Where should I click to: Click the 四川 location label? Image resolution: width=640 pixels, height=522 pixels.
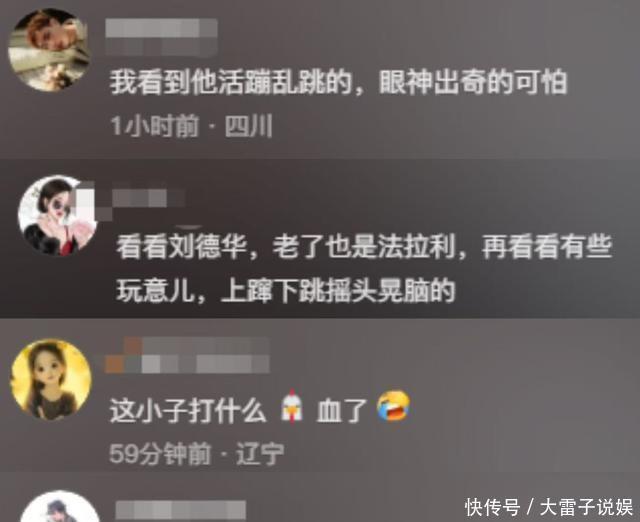coord(249,126)
